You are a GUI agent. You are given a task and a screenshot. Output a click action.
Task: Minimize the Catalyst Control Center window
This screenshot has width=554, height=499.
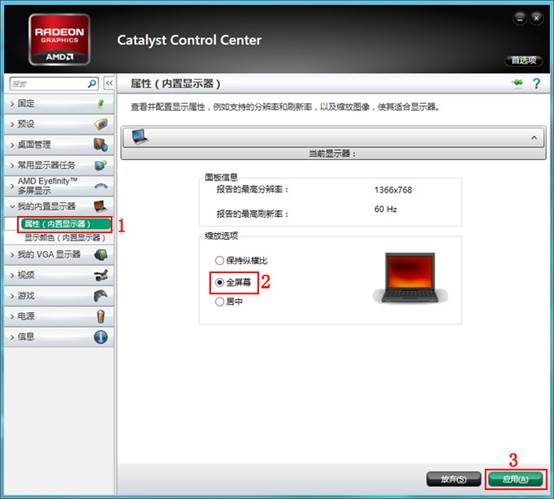519,18
